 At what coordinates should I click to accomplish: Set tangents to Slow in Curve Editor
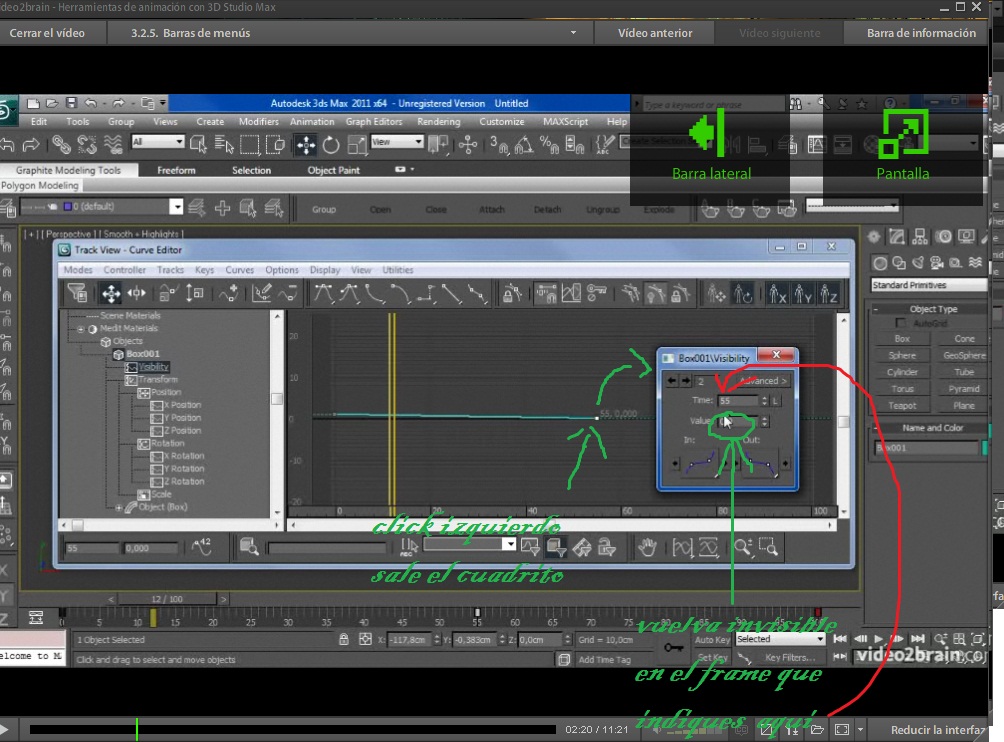pos(400,294)
